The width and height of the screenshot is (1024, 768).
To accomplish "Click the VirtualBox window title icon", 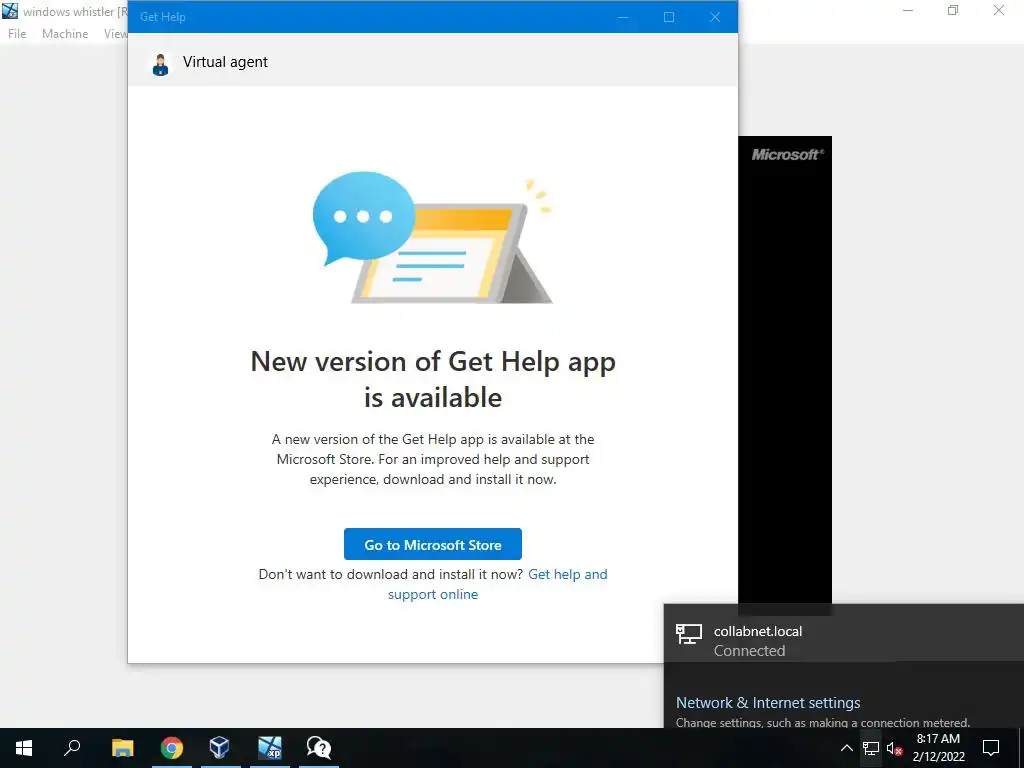I will pyautogui.click(x=10, y=11).
